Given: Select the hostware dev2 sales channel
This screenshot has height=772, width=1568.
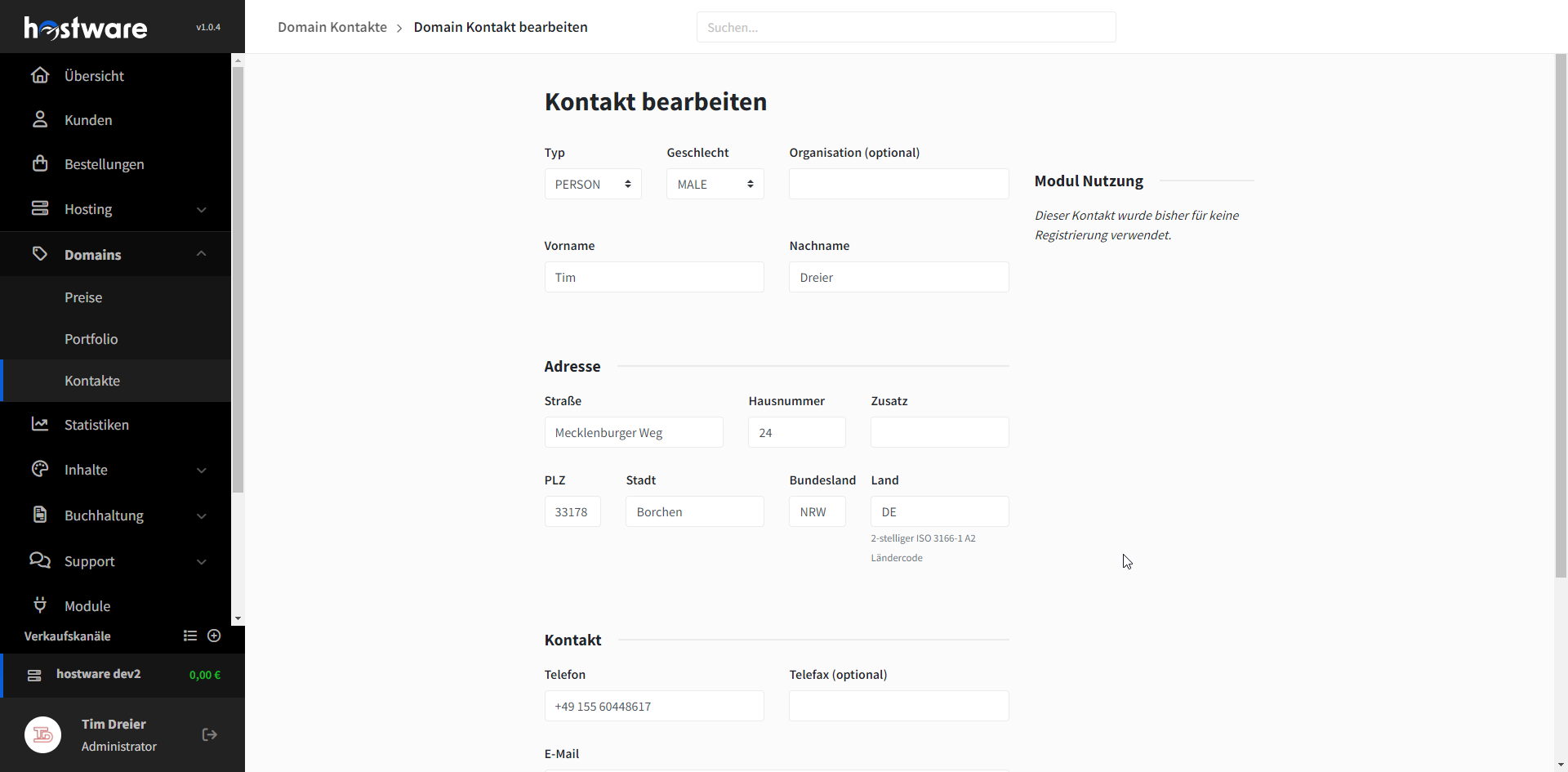Looking at the screenshot, I should [98, 675].
